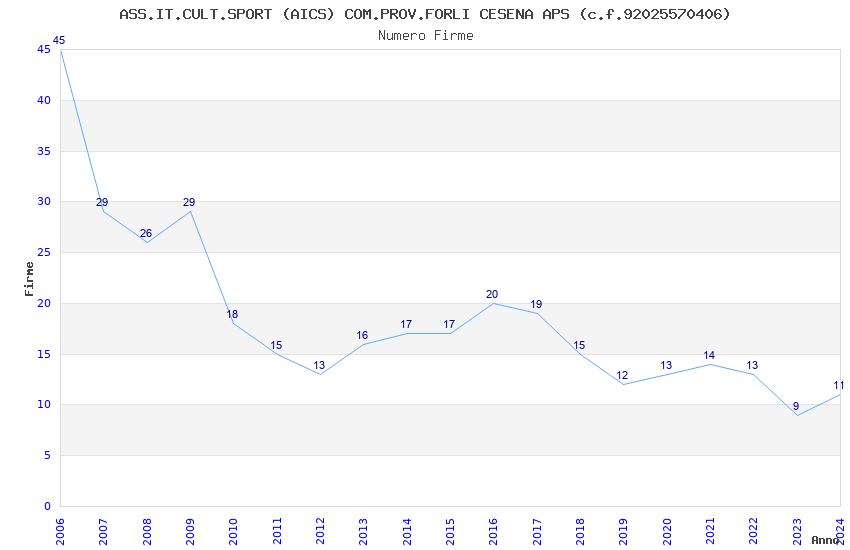The width and height of the screenshot is (850, 550).
Task: Click the chart title ASS.IT.CULT.SPORT (AICS)
Action: pos(227,14)
